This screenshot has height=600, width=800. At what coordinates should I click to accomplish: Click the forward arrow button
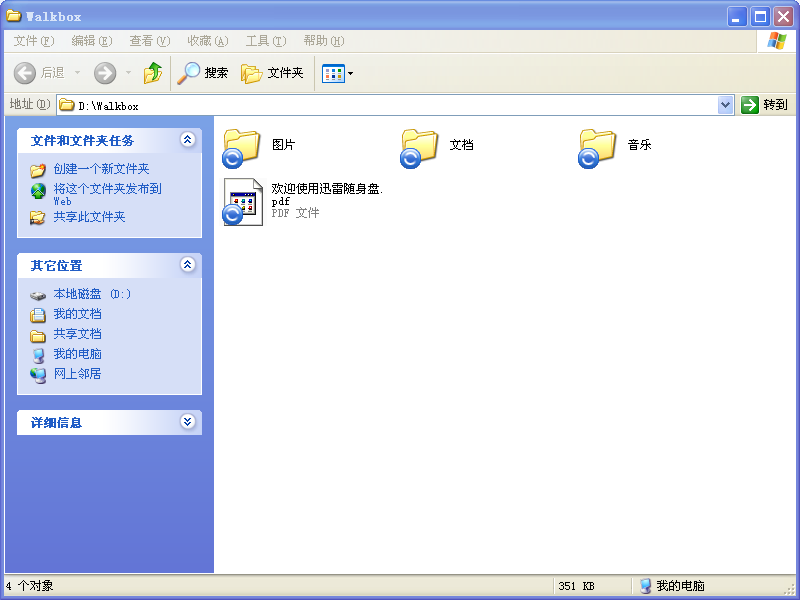click(x=105, y=73)
